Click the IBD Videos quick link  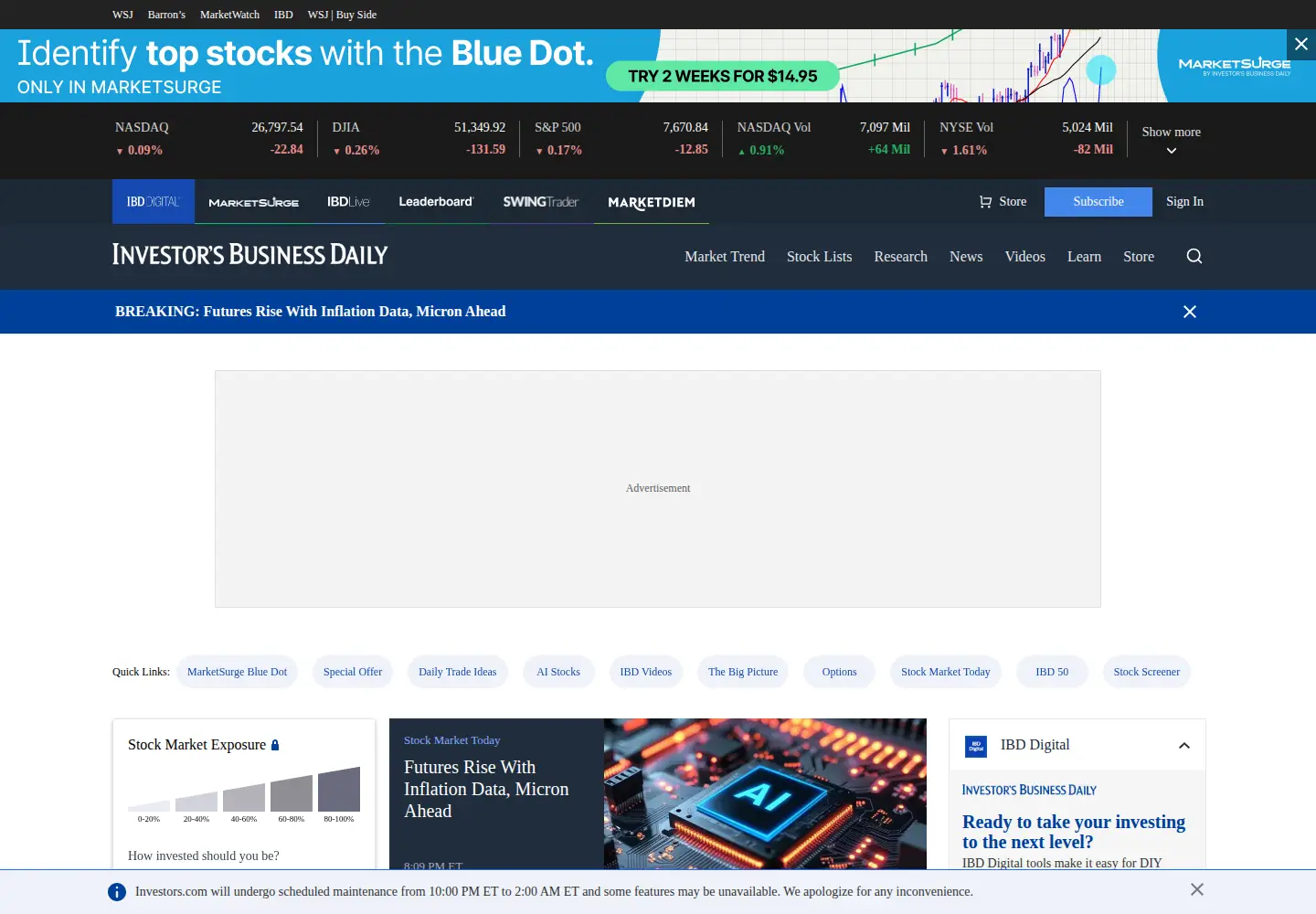click(x=645, y=672)
